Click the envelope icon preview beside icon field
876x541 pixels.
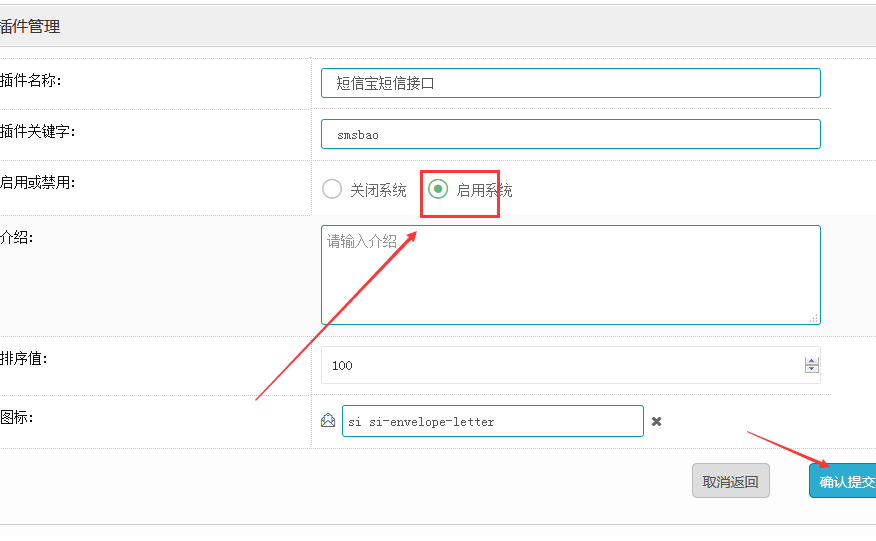(x=328, y=420)
